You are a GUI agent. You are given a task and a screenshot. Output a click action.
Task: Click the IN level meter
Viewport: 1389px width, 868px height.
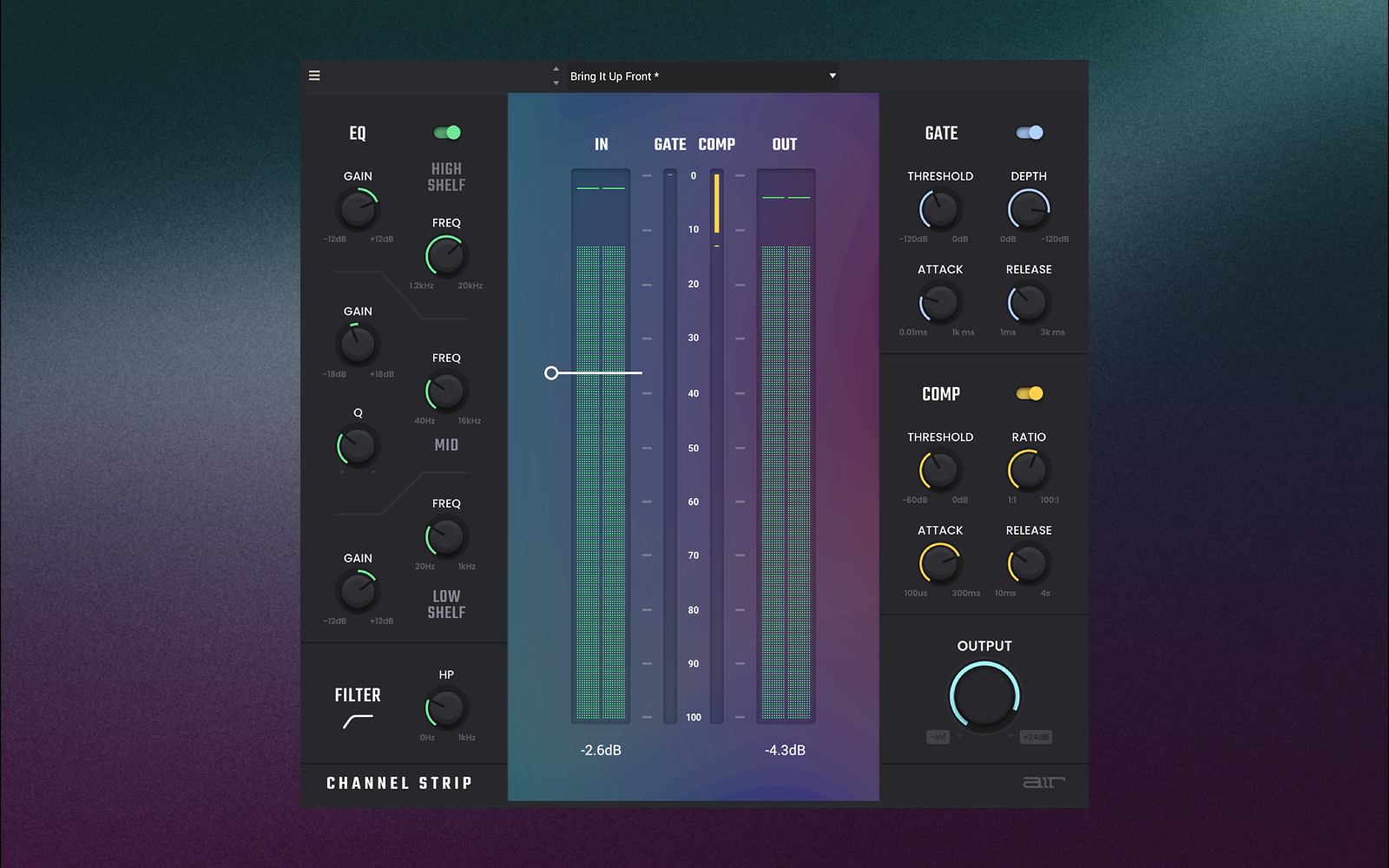(601, 446)
